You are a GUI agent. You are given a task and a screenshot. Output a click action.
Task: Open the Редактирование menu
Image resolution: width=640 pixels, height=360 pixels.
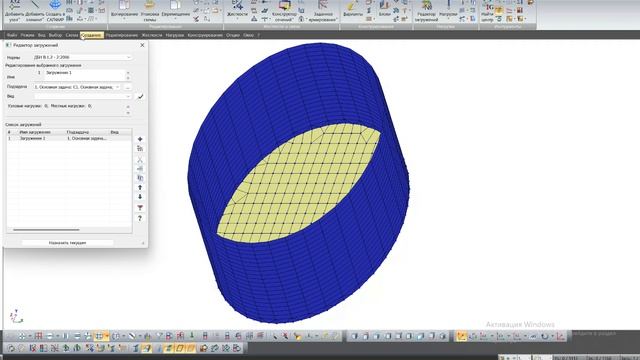[x=122, y=35]
